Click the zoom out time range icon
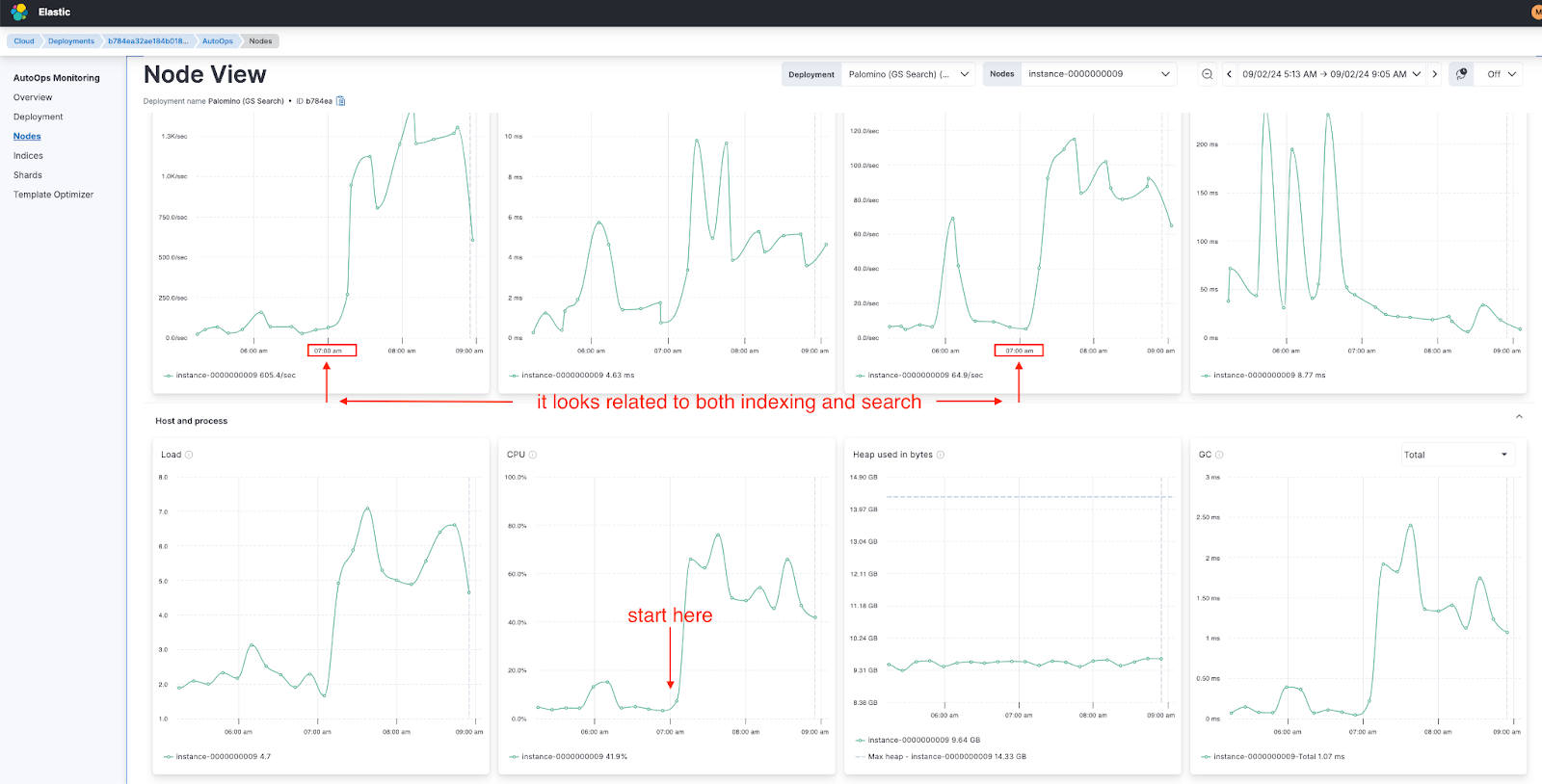This screenshot has height=784, width=1542. click(x=1207, y=74)
